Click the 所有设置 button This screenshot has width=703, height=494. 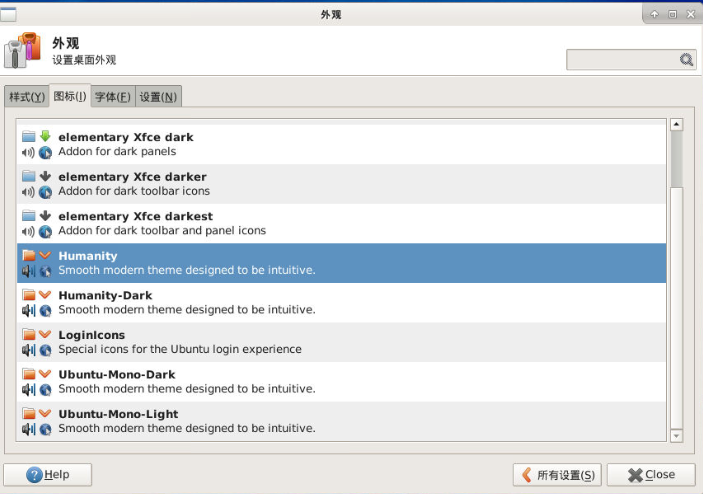coord(557,475)
